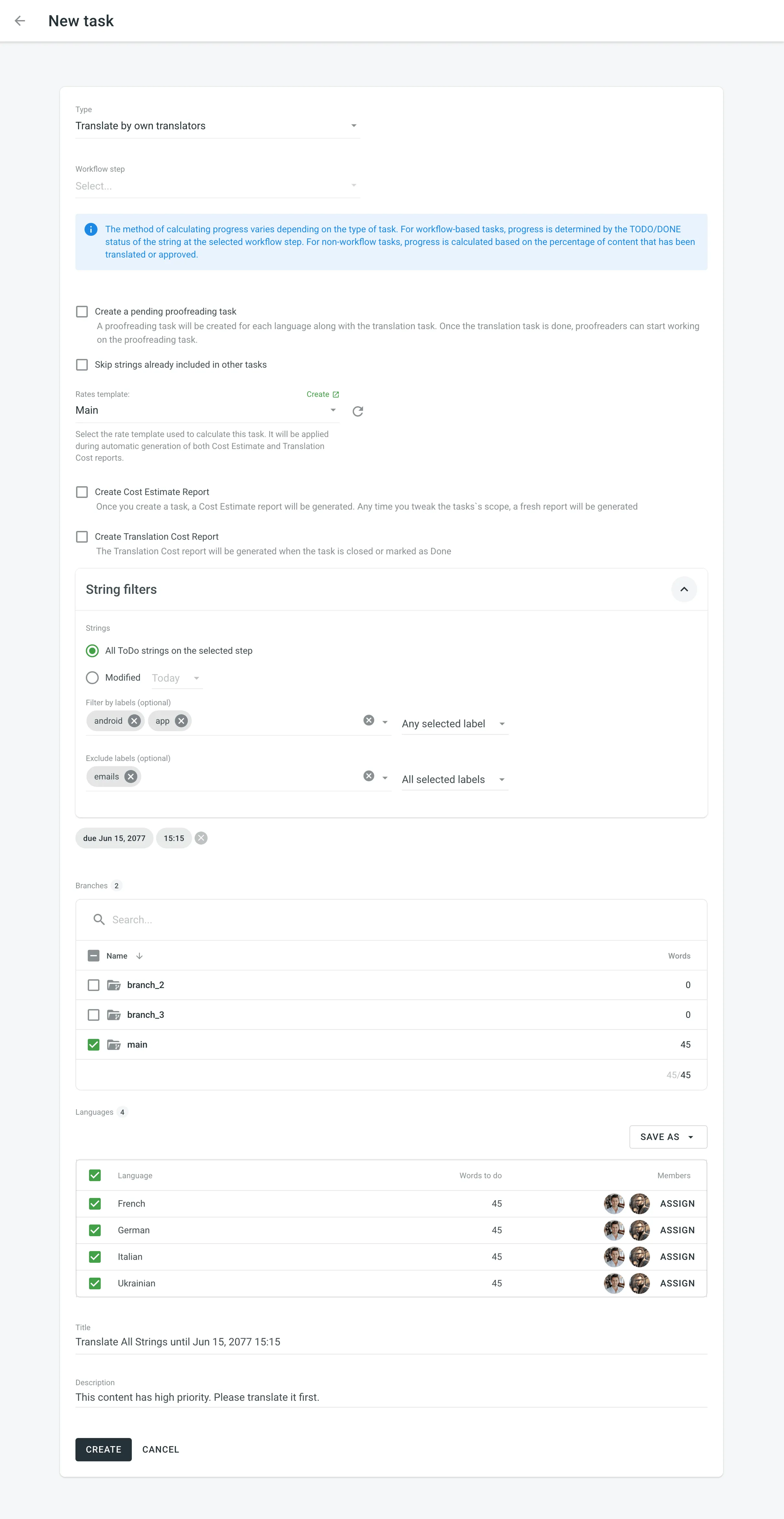Remove the app label chip
This screenshot has width=784, height=1519.
(x=181, y=720)
